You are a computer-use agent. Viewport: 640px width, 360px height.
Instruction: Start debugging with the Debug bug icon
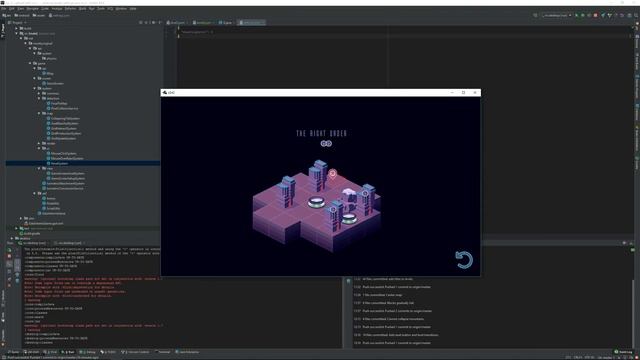(x=582, y=16)
